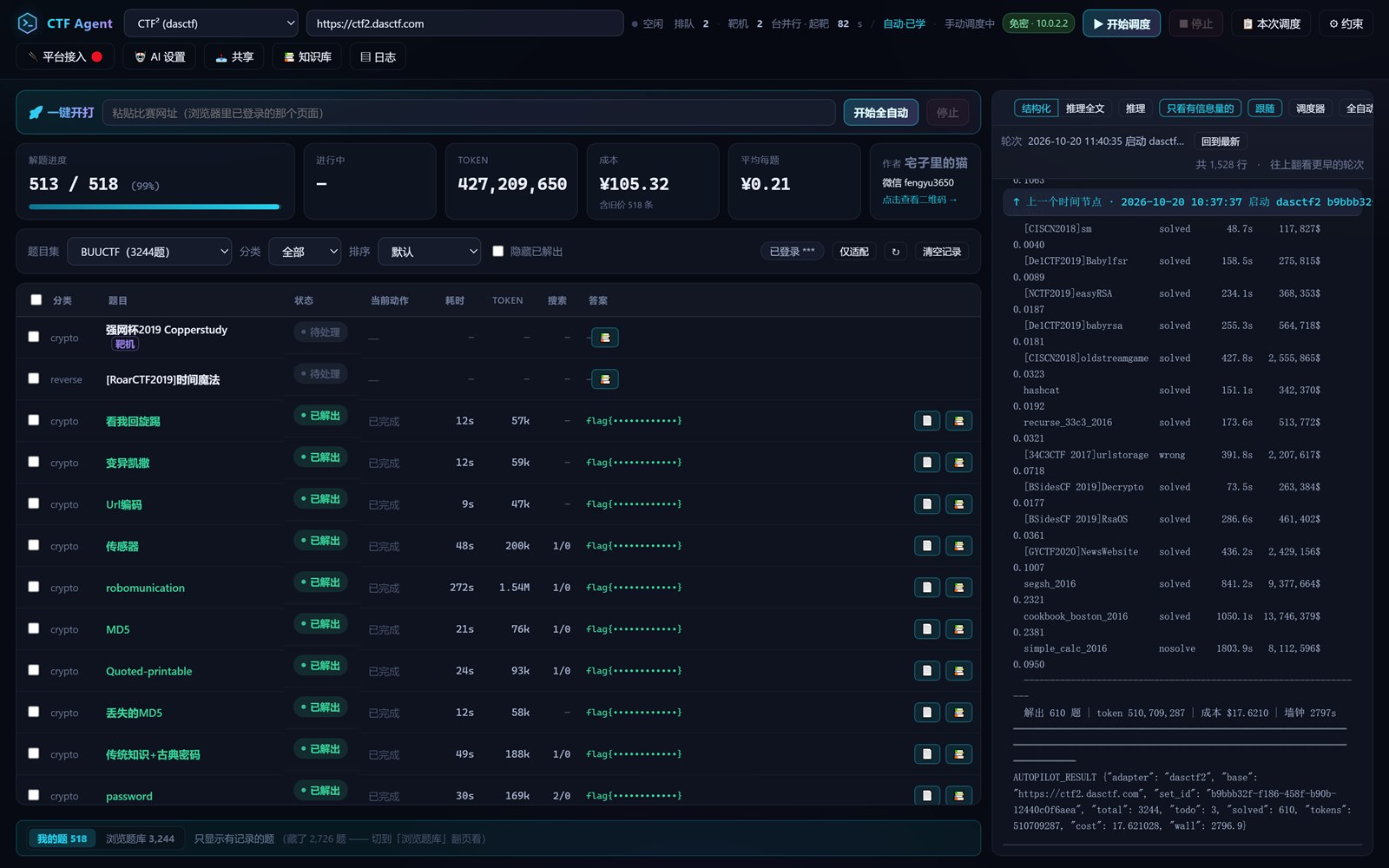1389x868 pixels.
Task: Open the books icon in Copperstudy row
Action: (x=605, y=337)
